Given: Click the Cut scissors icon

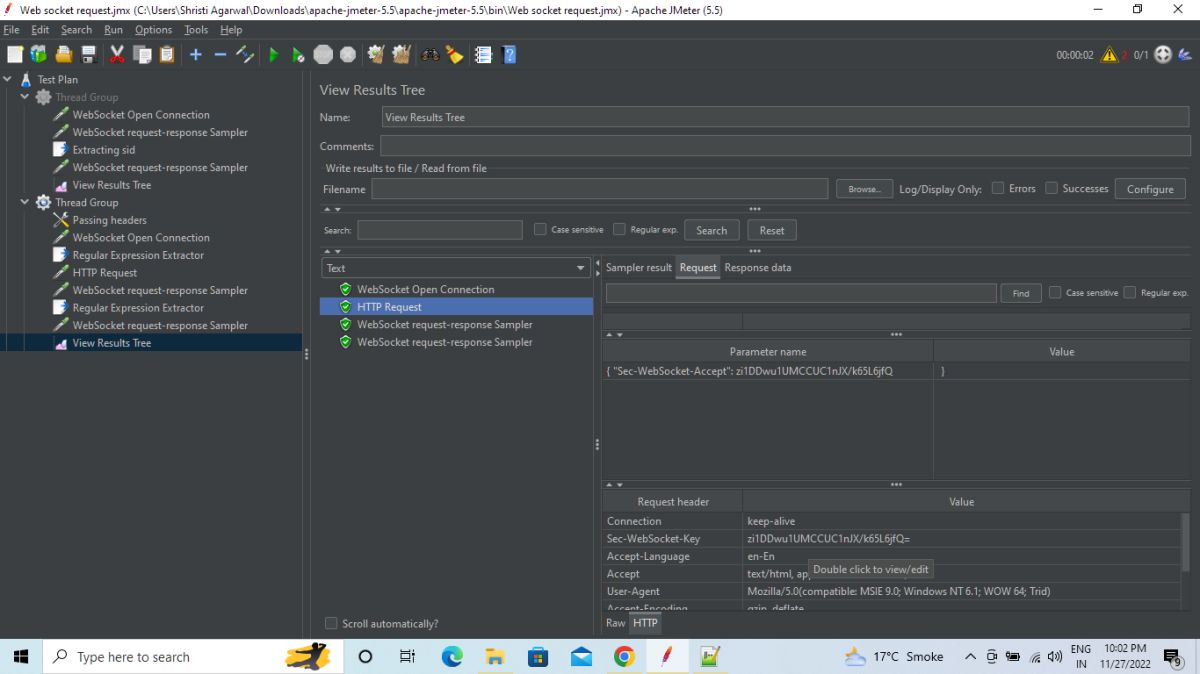Looking at the screenshot, I should click(117, 55).
